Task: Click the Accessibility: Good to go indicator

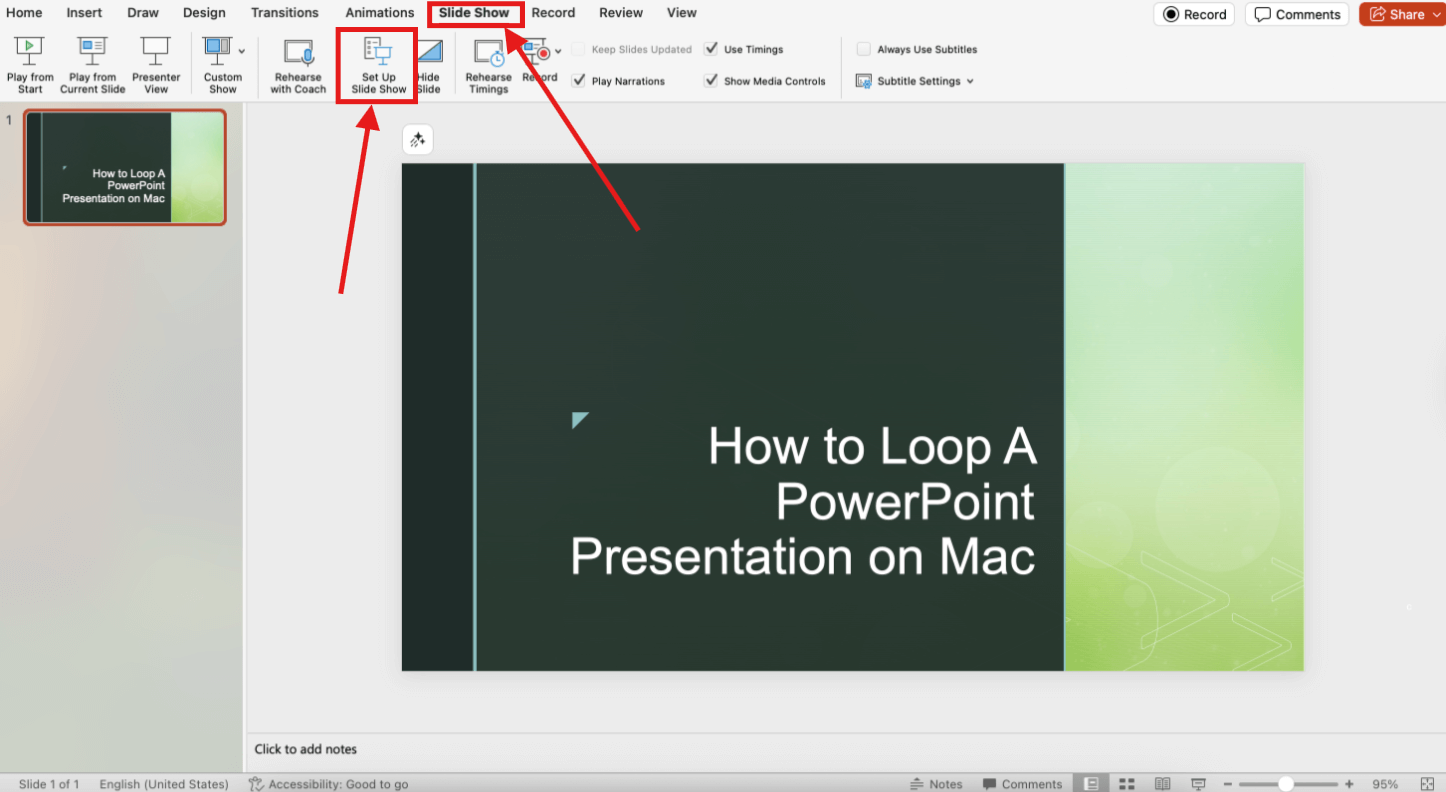Action: [328, 784]
